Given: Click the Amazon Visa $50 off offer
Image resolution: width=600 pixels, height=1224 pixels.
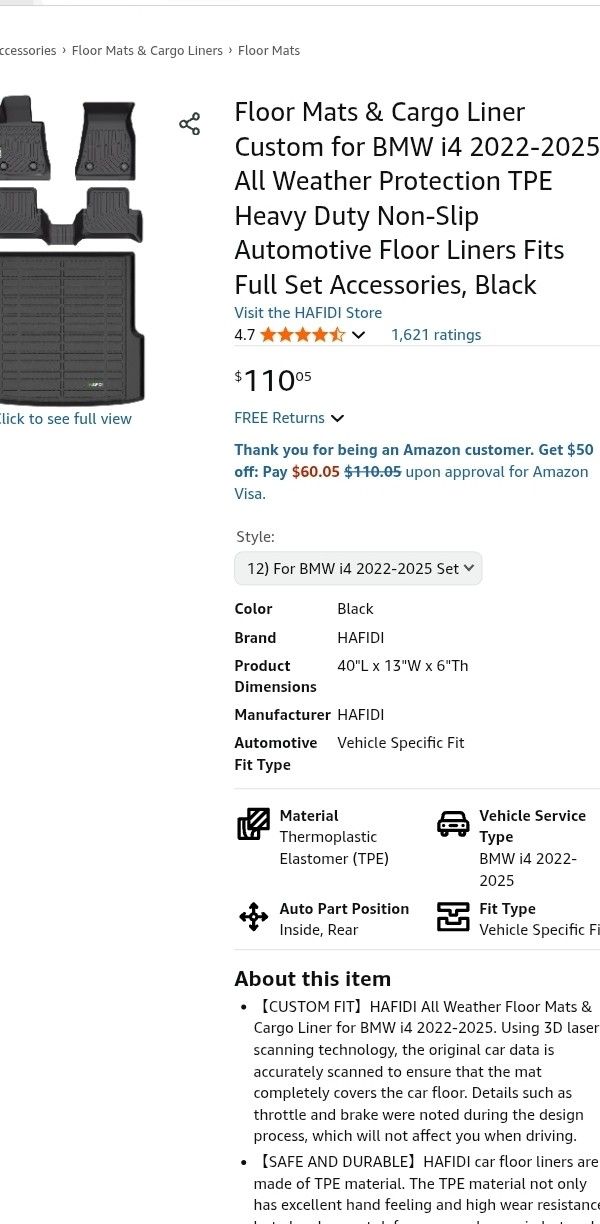Looking at the screenshot, I should [413, 471].
